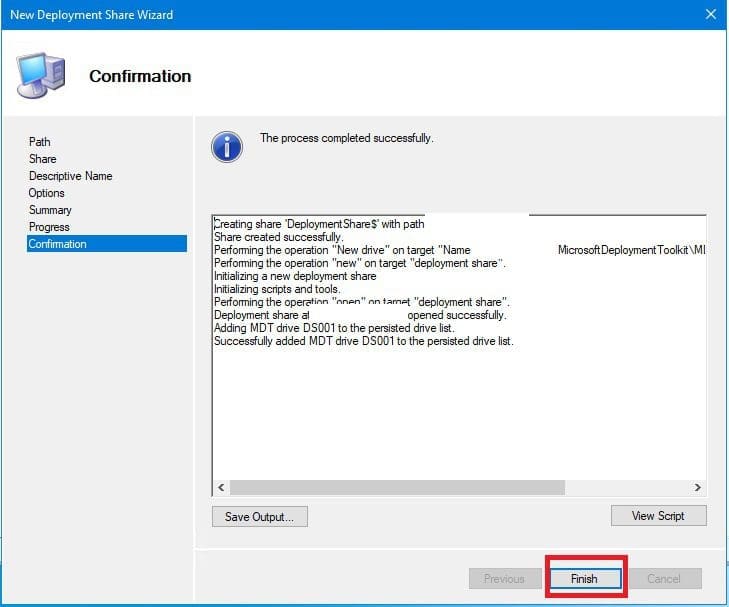Image resolution: width=729 pixels, height=607 pixels.
Task: Click 'The process completed successfully.' message
Action: [347, 138]
